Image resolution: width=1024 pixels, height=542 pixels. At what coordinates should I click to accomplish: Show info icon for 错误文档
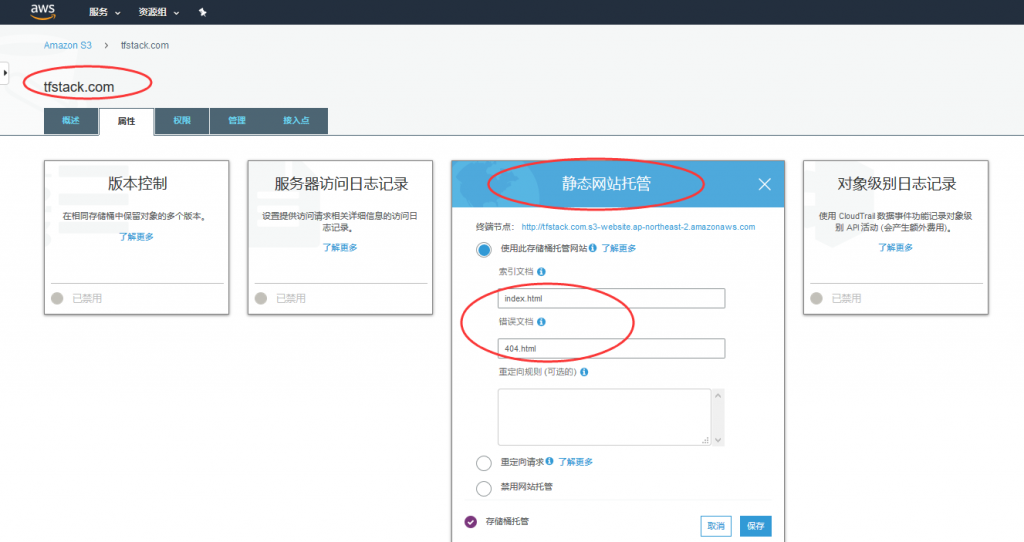pyautogui.click(x=541, y=322)
